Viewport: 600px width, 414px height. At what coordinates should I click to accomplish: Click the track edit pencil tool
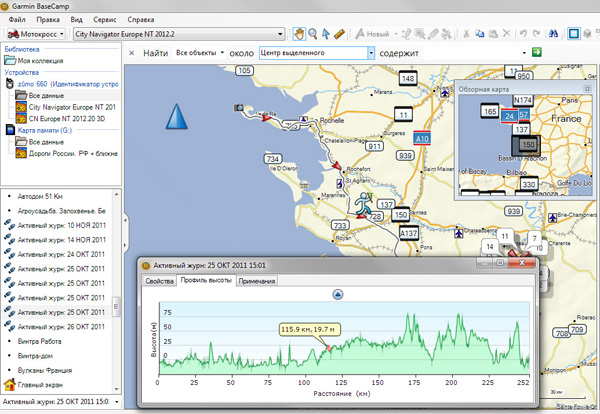tap(406, 34)
